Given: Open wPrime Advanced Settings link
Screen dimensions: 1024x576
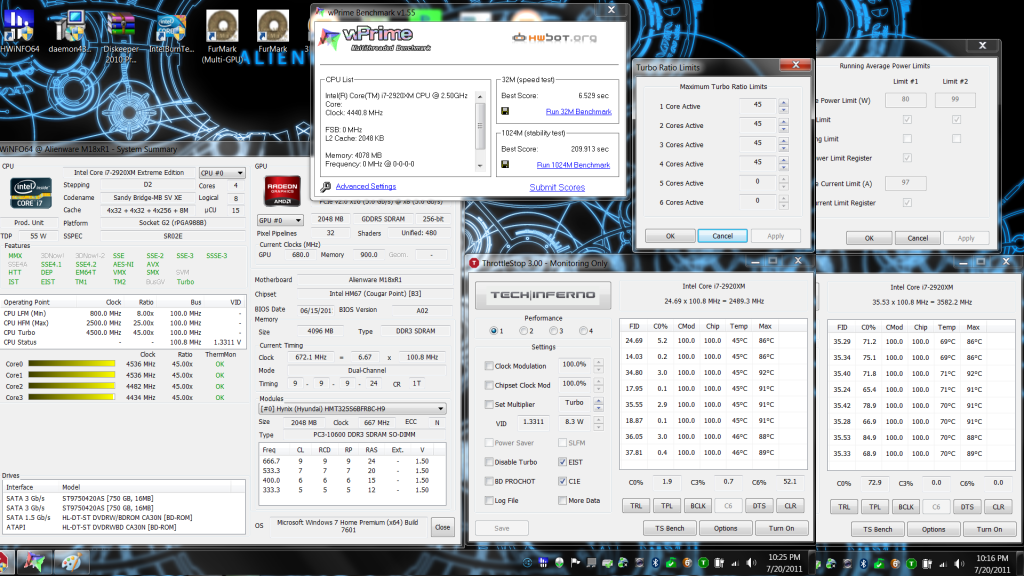Looking at the screenshot, I should 366,187.
